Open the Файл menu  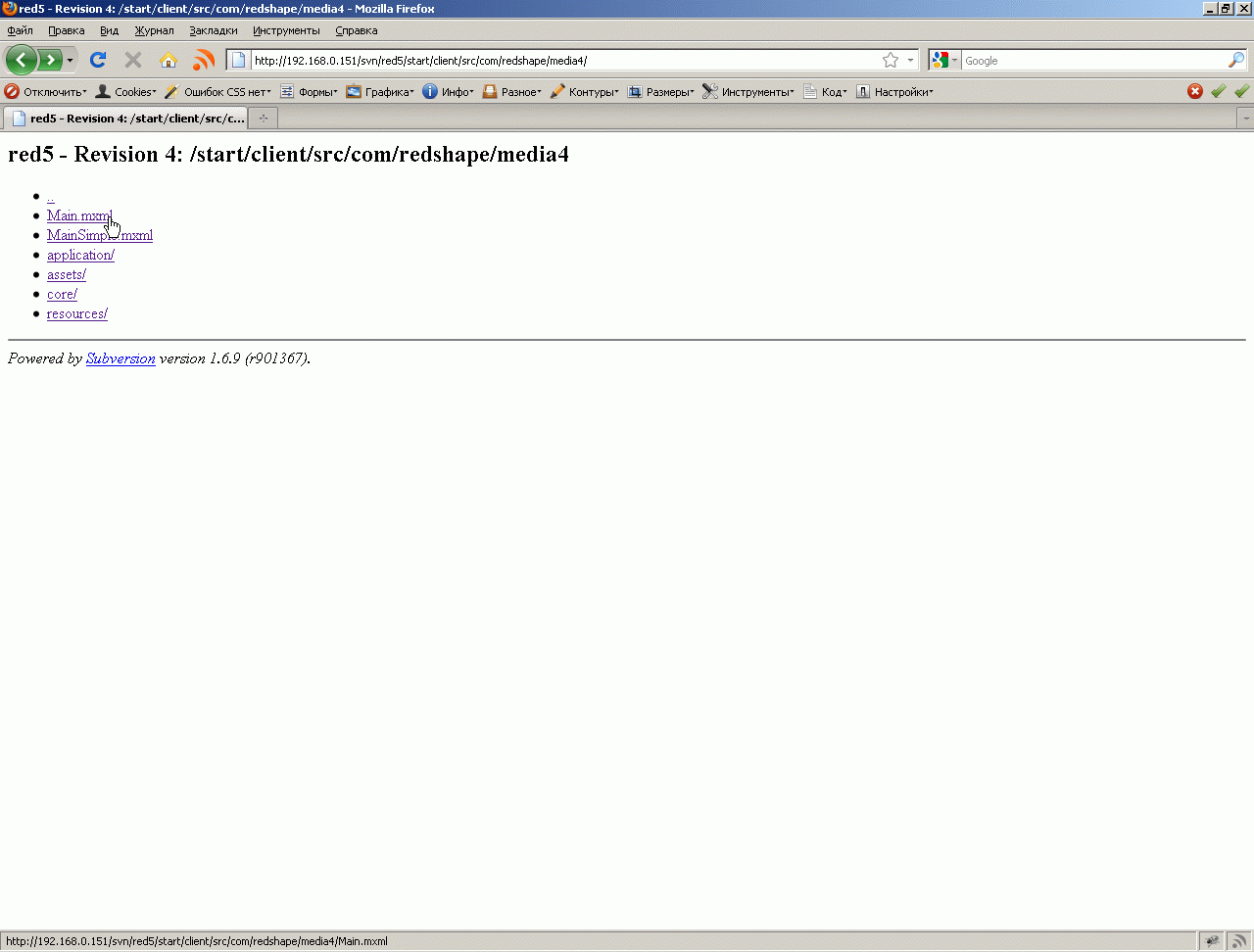(20, 30)
